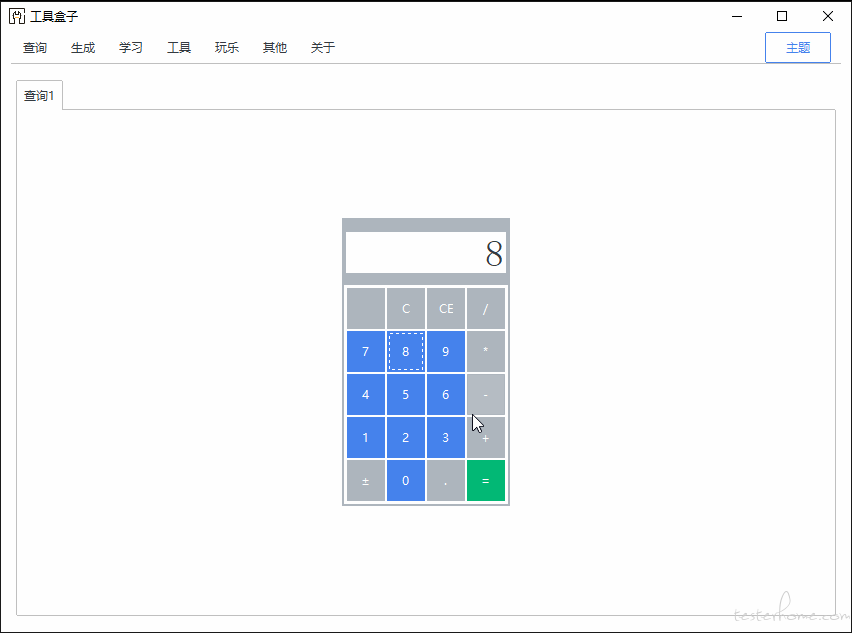Click the green equals key

(x=486, y=480)
